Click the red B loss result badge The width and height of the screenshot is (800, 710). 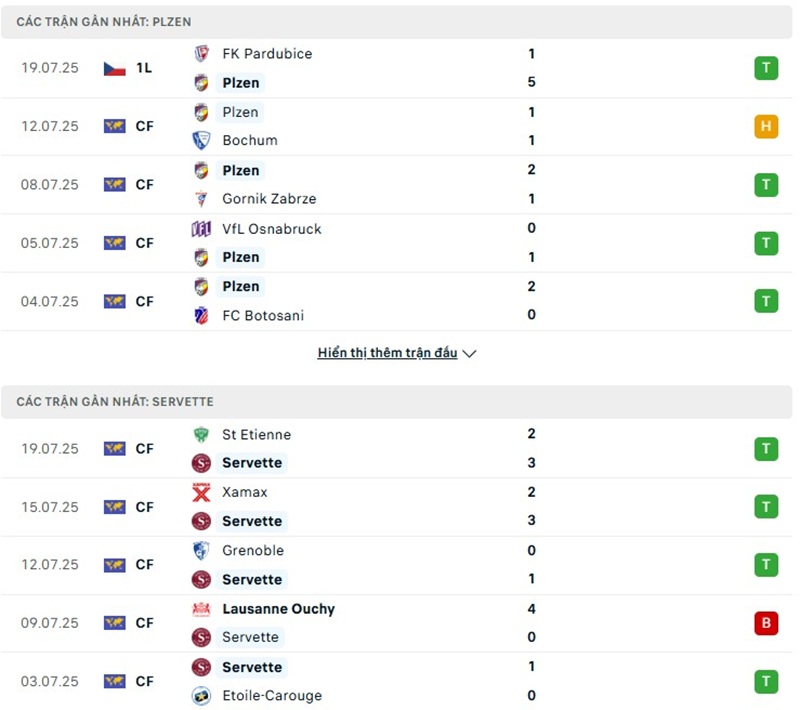tap(766, 623)
